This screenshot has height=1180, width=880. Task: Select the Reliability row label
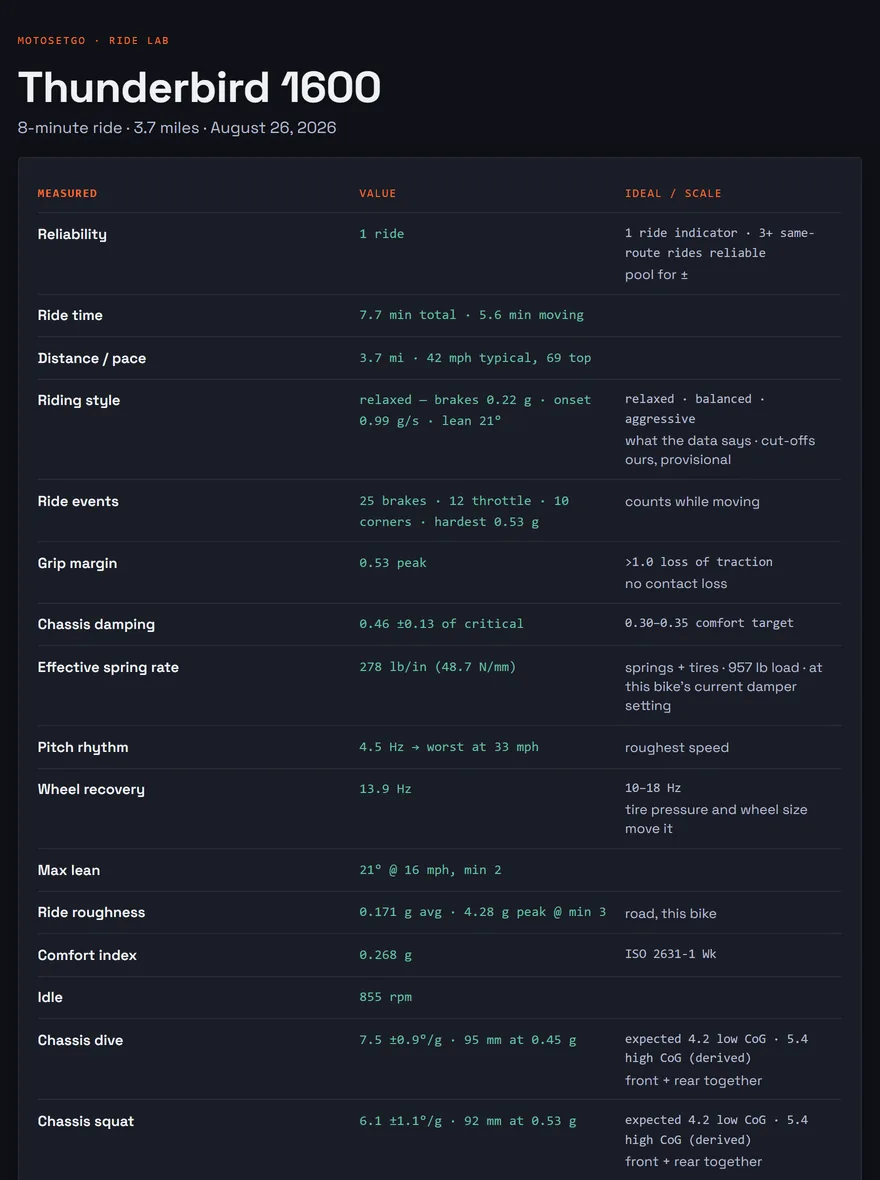pos(72,234)
